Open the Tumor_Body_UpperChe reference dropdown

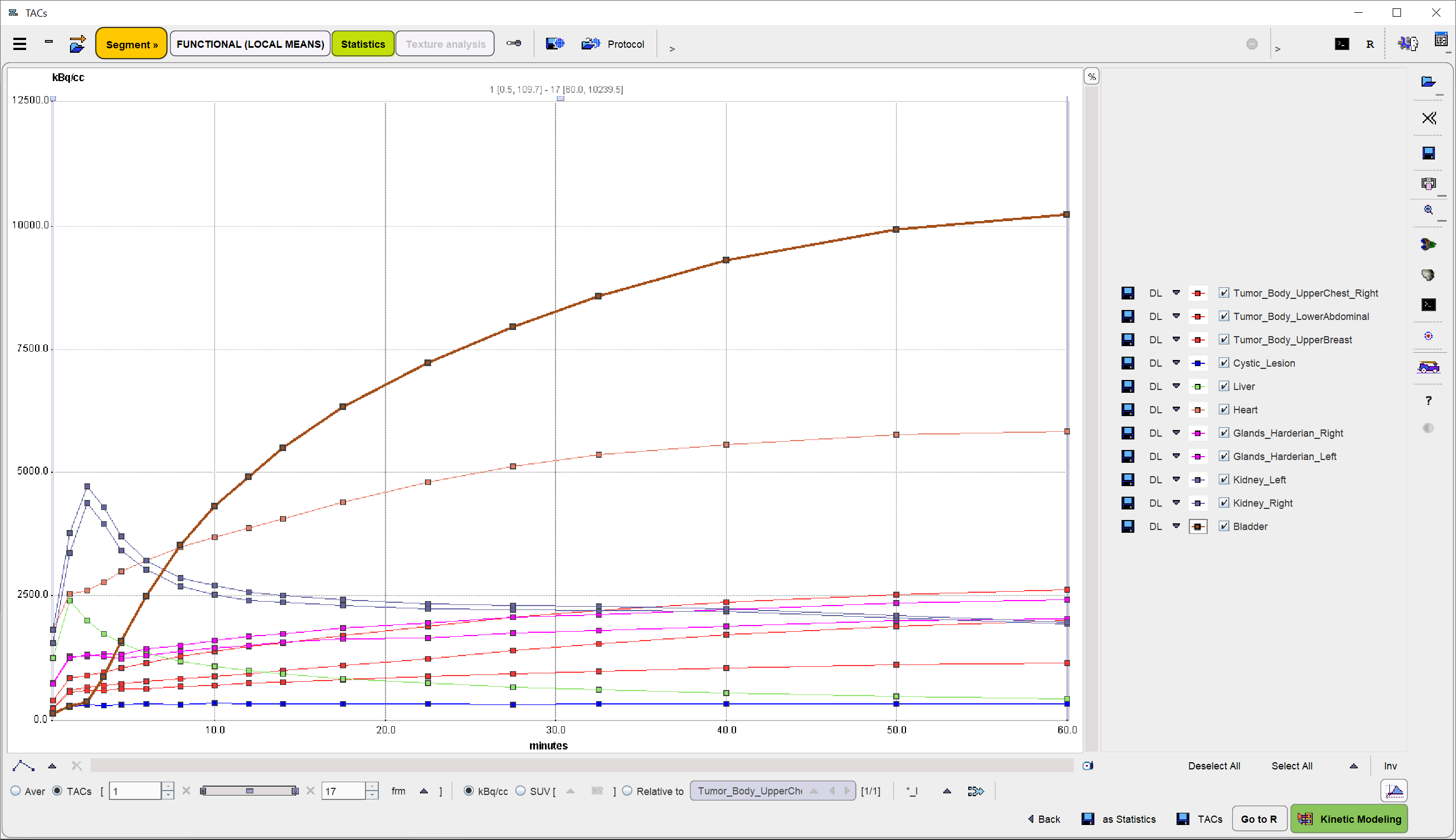[x=772, y=791]
